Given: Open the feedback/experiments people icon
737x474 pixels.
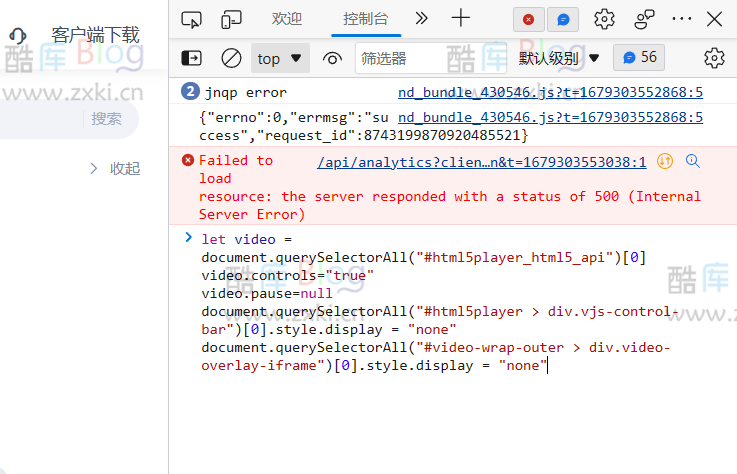Looking at the screenshot, I should (645, 19).
